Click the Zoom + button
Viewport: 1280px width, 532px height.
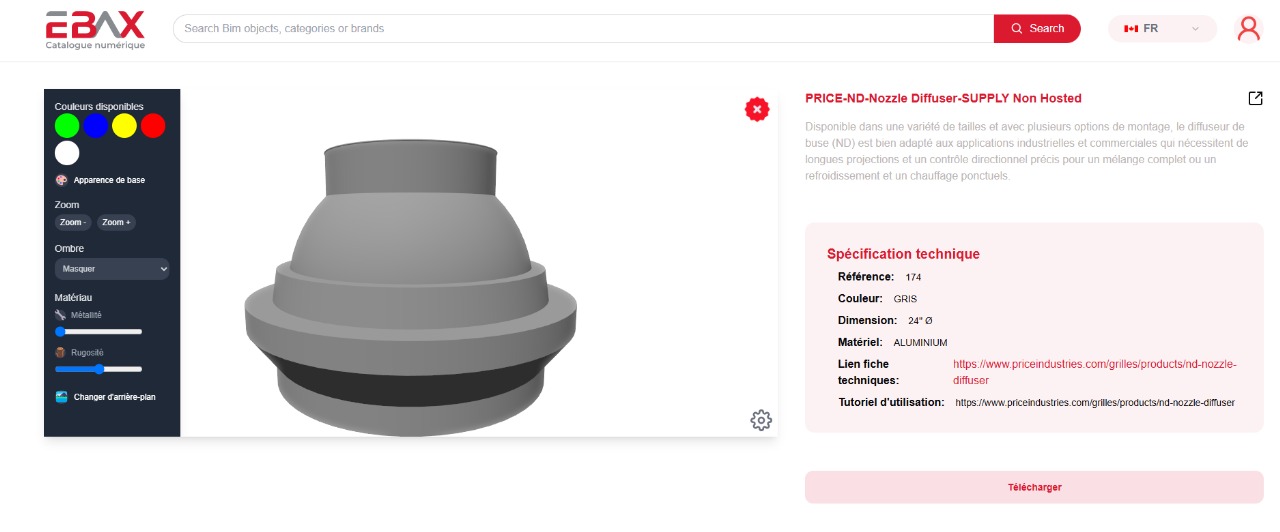tap(116, 222)
